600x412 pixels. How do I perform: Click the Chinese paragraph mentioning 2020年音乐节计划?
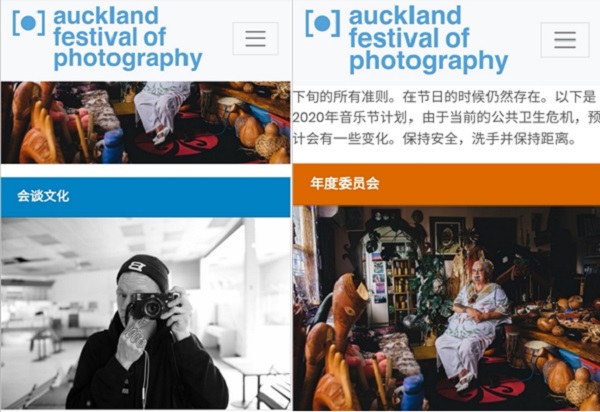click(x=446, y=118)
